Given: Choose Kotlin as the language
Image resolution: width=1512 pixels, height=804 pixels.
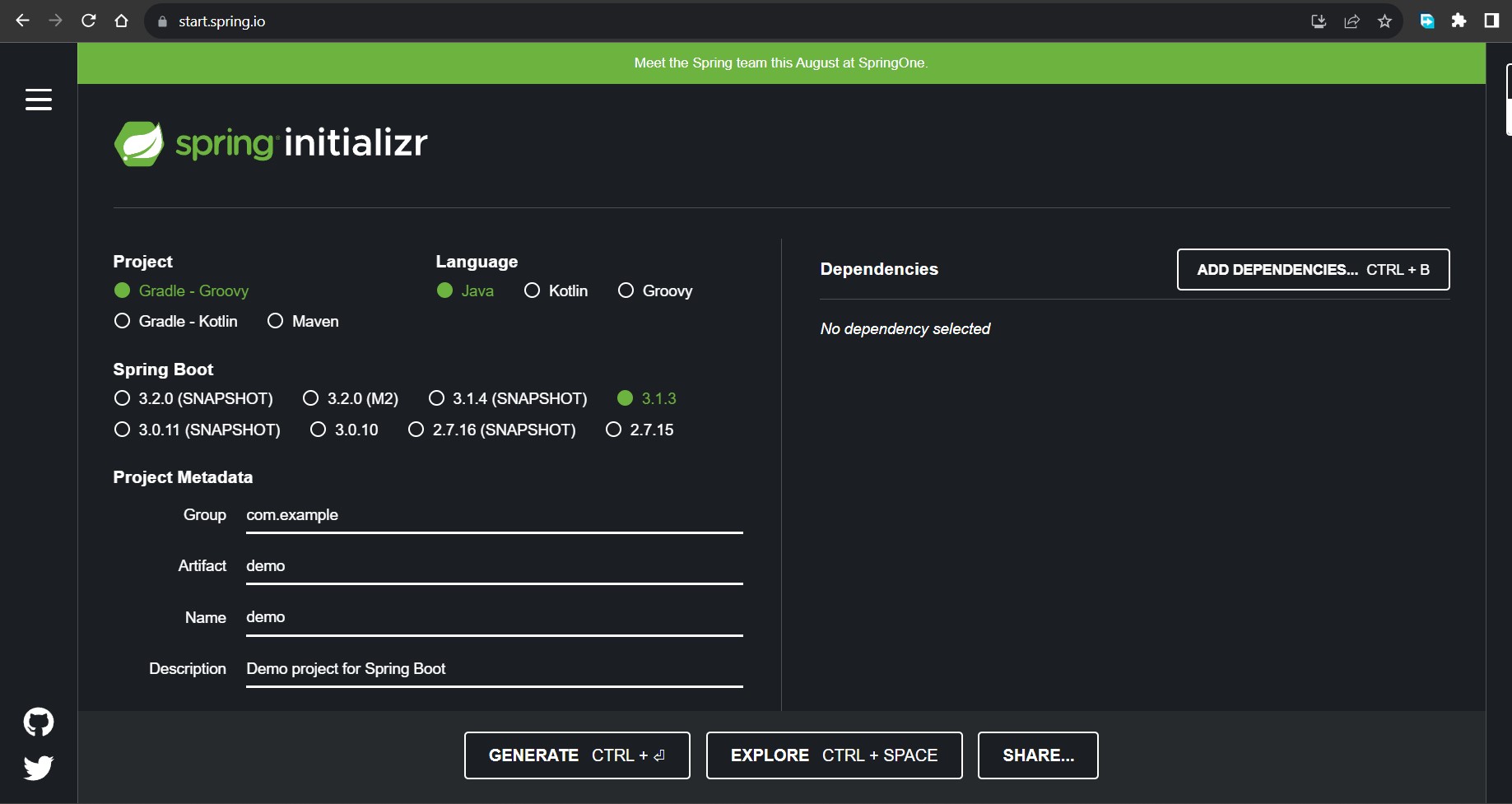Looking at the screenshot, I should [556, 290].
